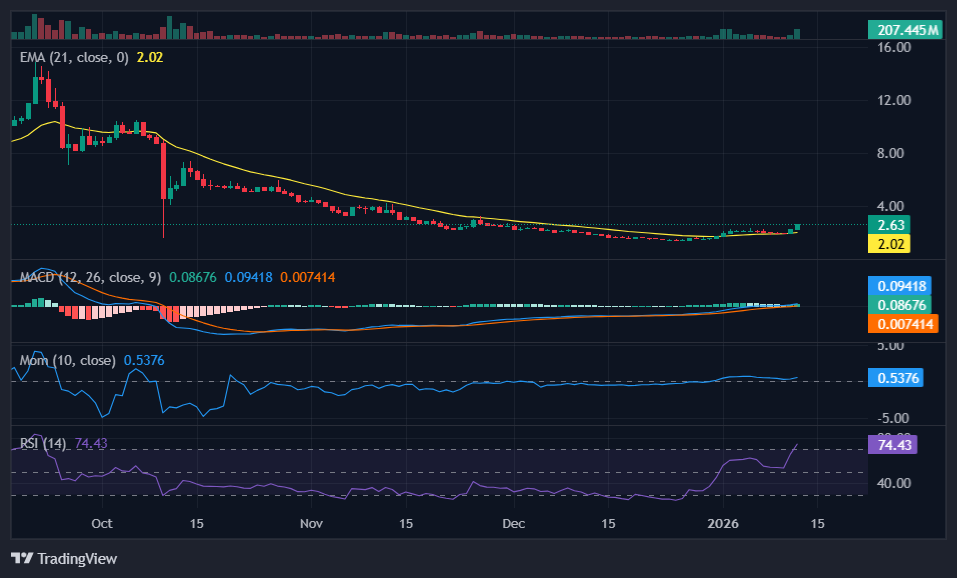Click the Oct label on the time axis
Screen dimensions: 957x578
point(102,523)
